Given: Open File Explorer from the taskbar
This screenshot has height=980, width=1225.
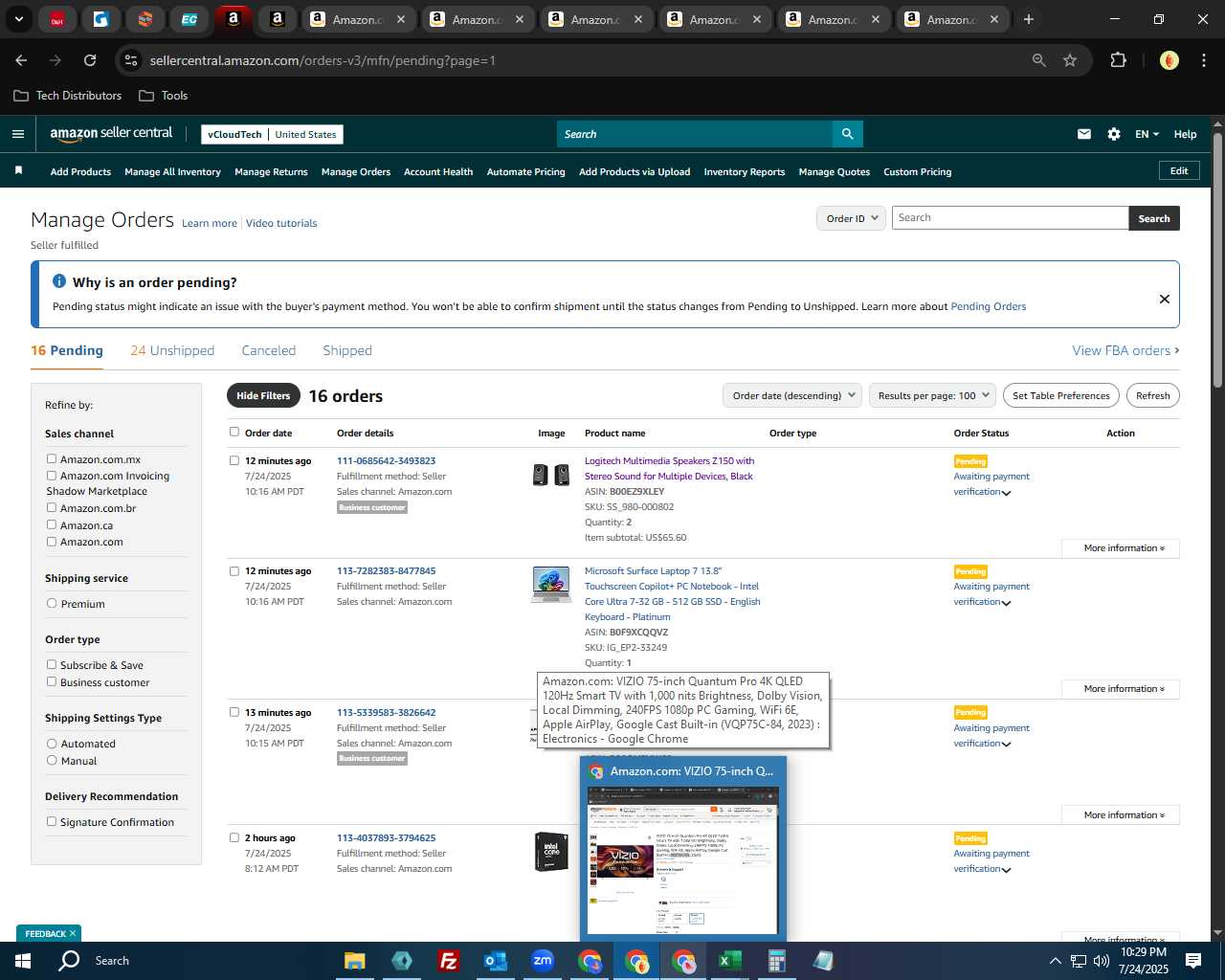Looking at the screenshot, I should click(355, 961).
